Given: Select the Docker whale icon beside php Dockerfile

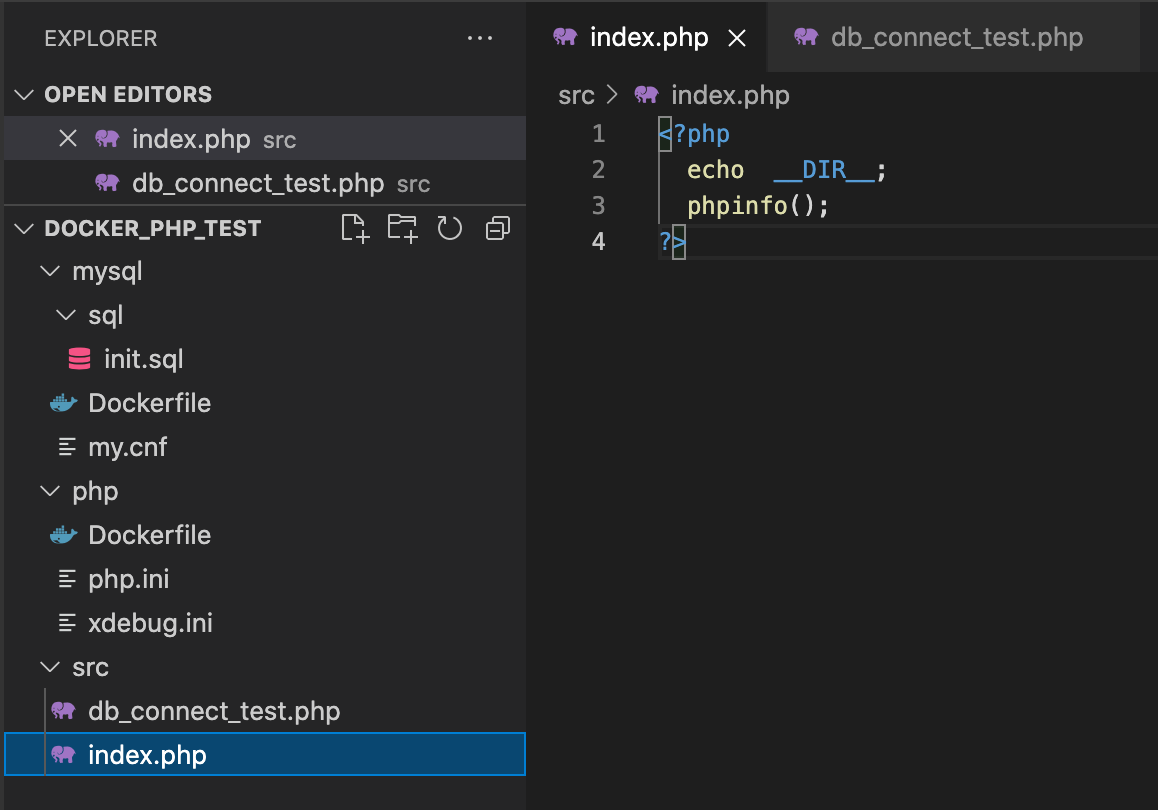Looking at the screenshot, I should [x=63, y=534].
